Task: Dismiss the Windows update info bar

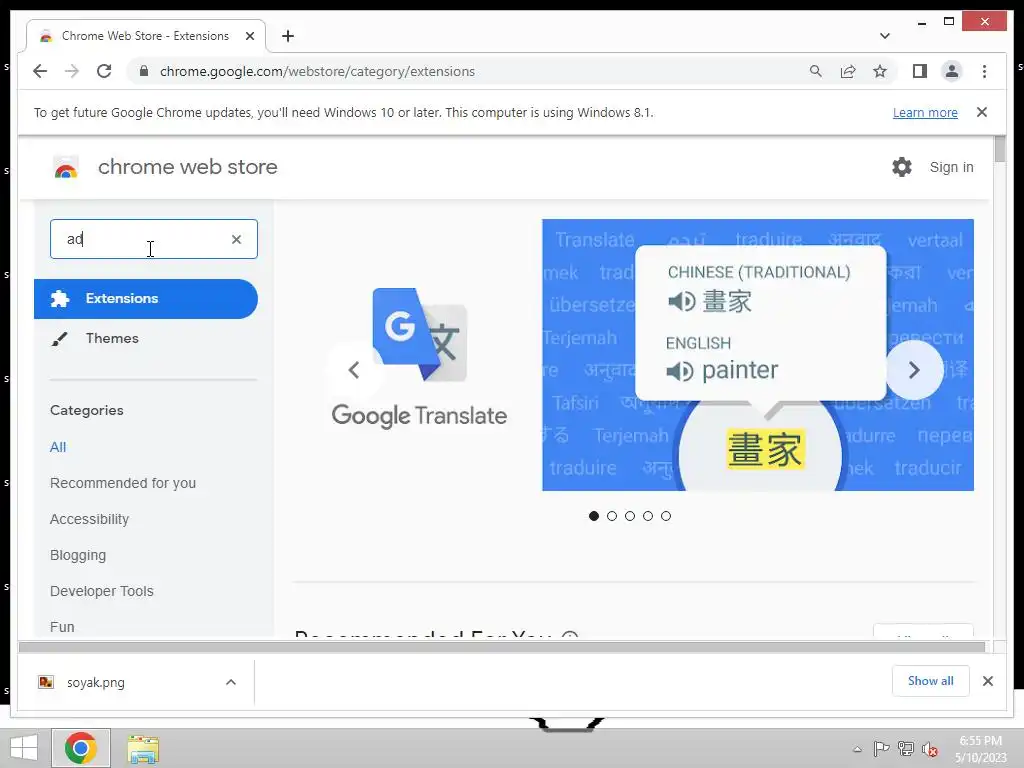Action: tap(982, 112)
